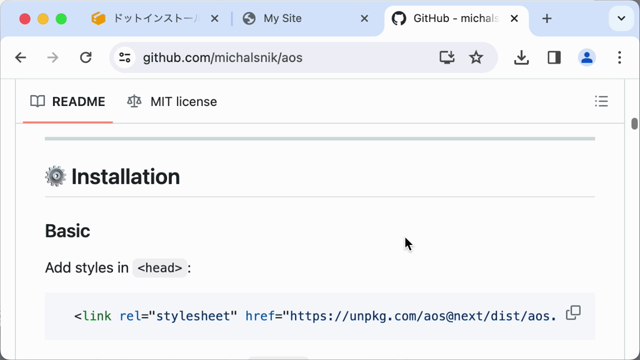View site information icon next to URL
640x360 pixels.
(x=125, y=58)
